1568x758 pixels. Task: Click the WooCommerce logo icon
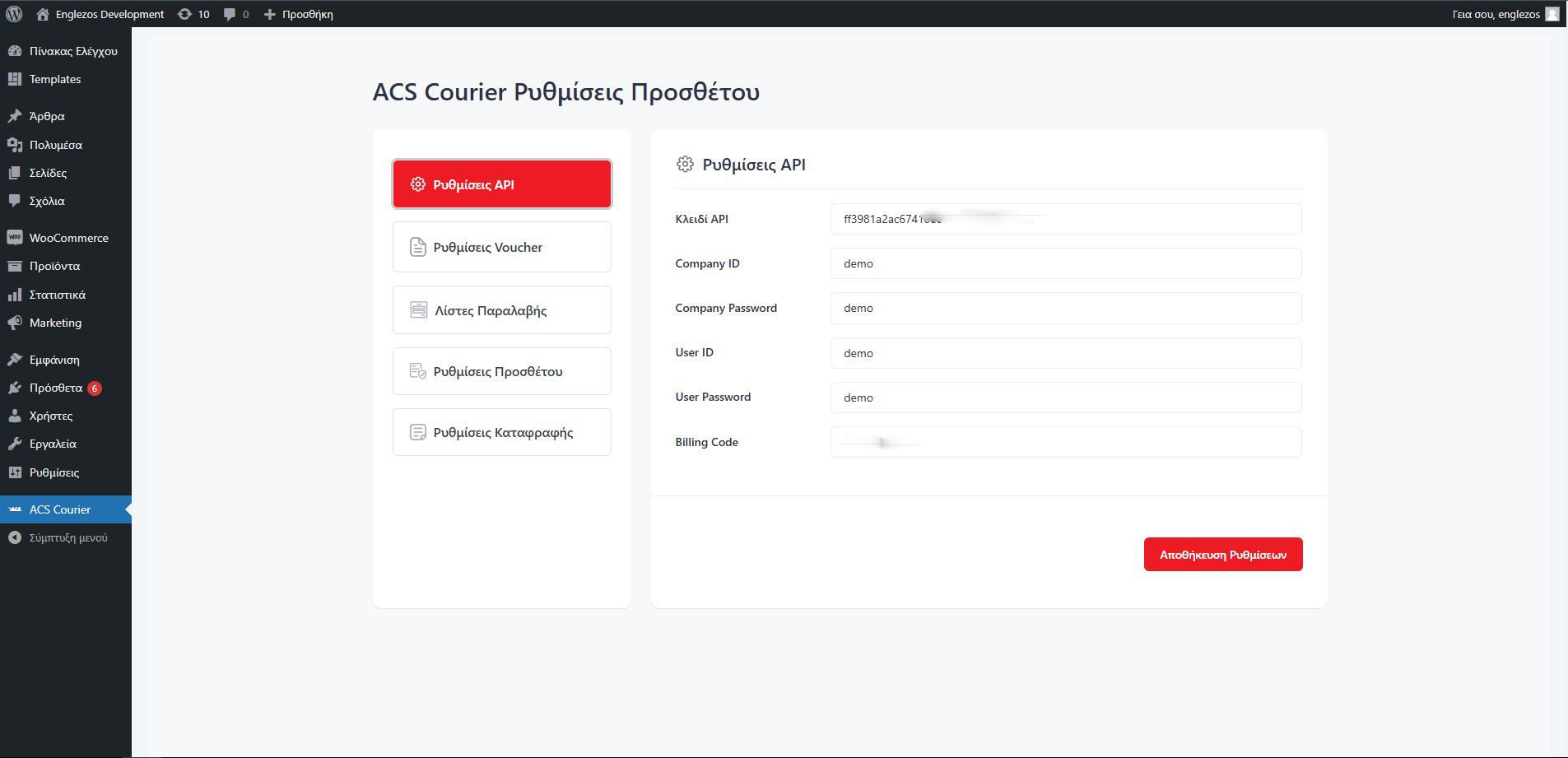(14, 238)
